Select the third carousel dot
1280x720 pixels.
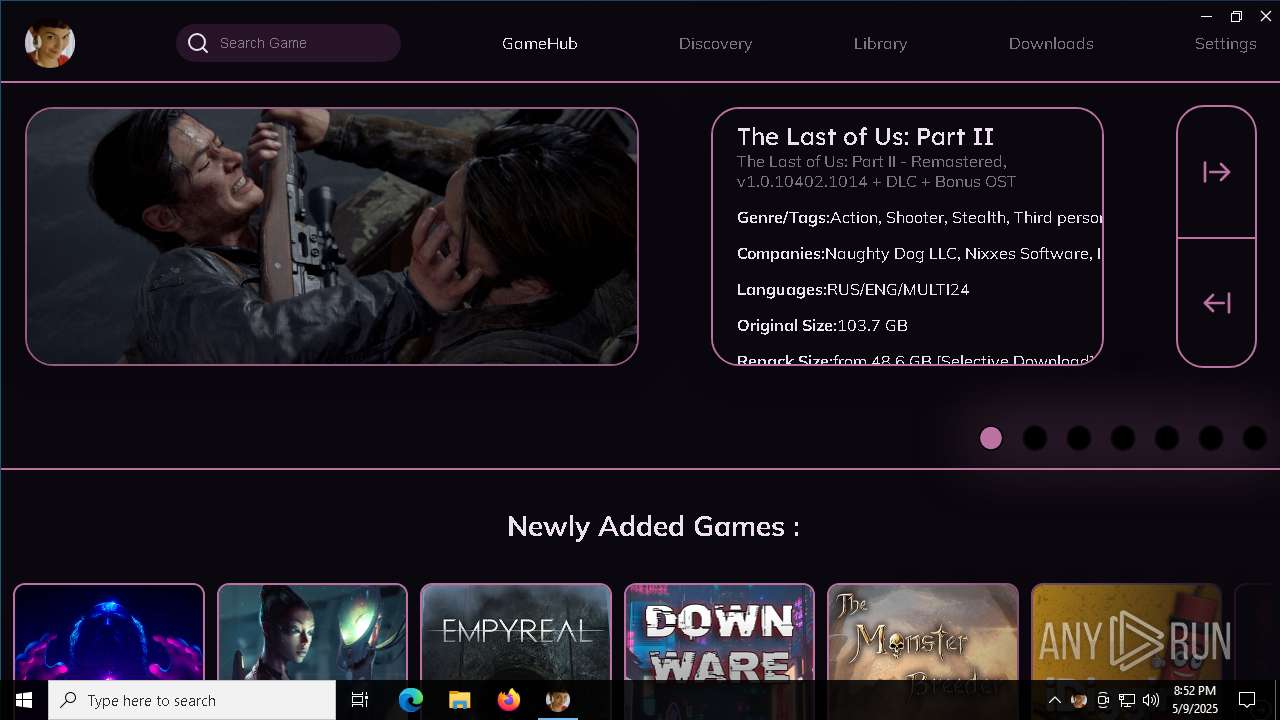[1079, 438]
